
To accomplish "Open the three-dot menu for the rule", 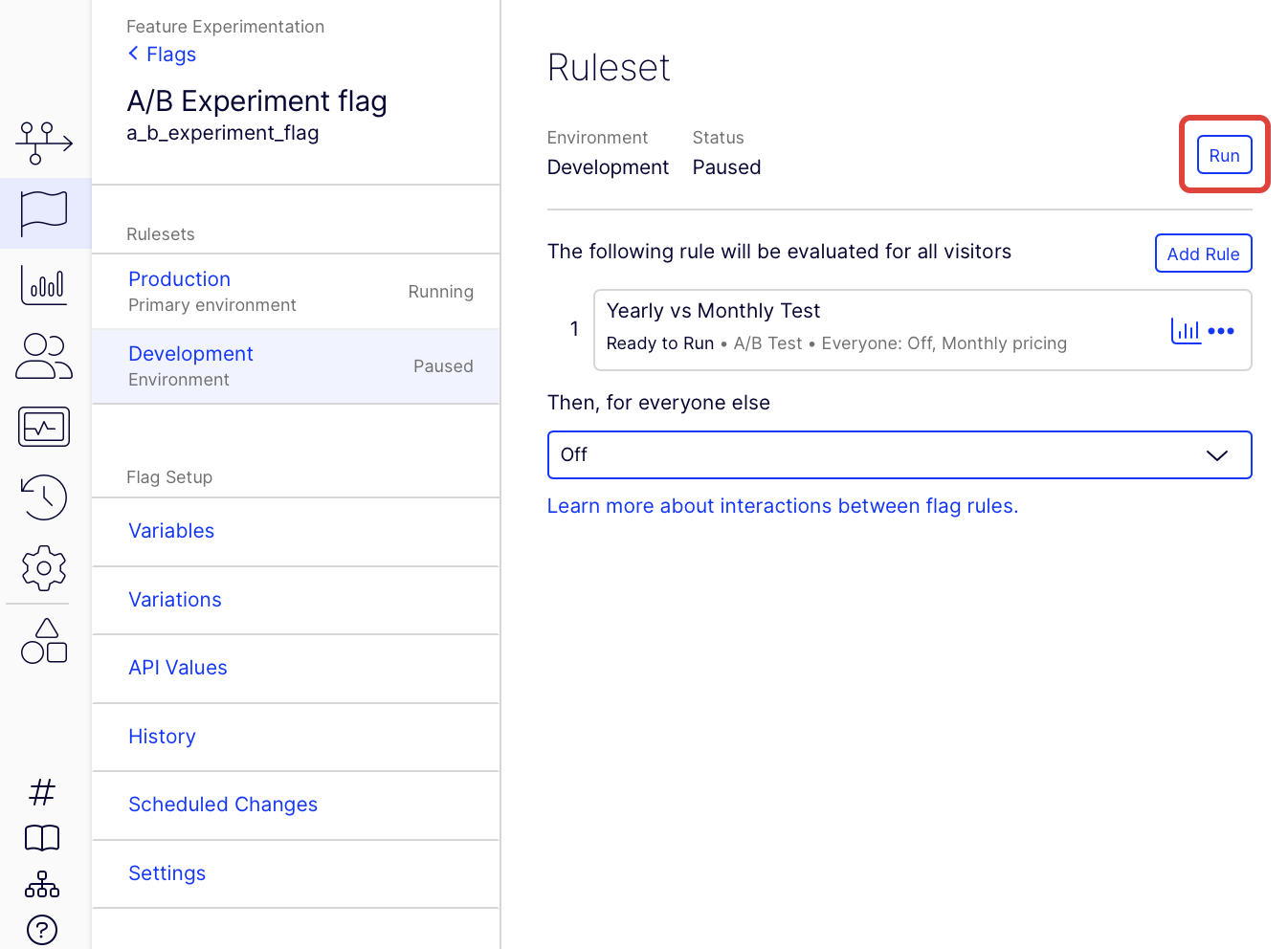I will tap(1221, 331).
